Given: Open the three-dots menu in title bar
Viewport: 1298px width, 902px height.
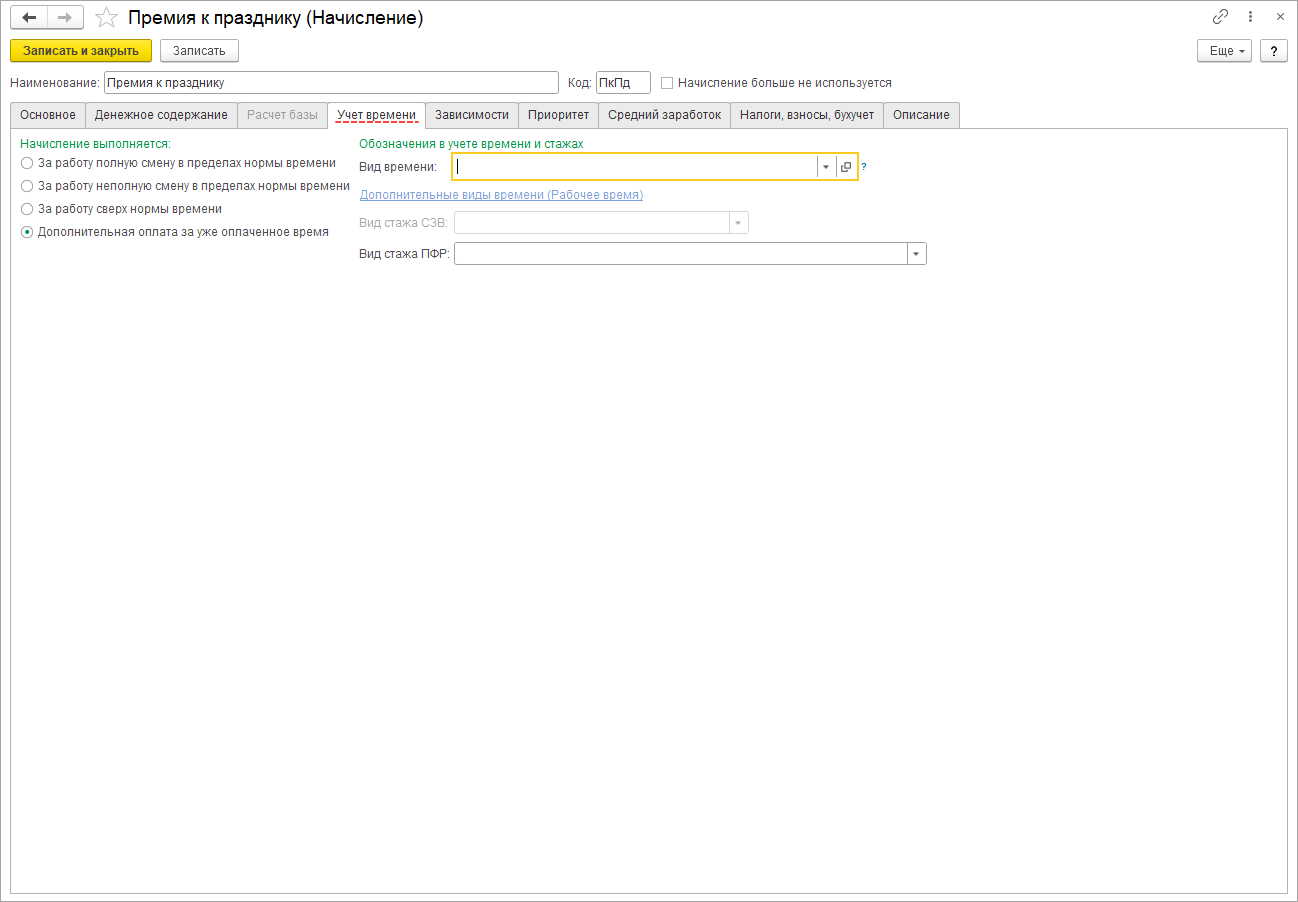Looking at the screenshot, I should (x=1250, y=17).
